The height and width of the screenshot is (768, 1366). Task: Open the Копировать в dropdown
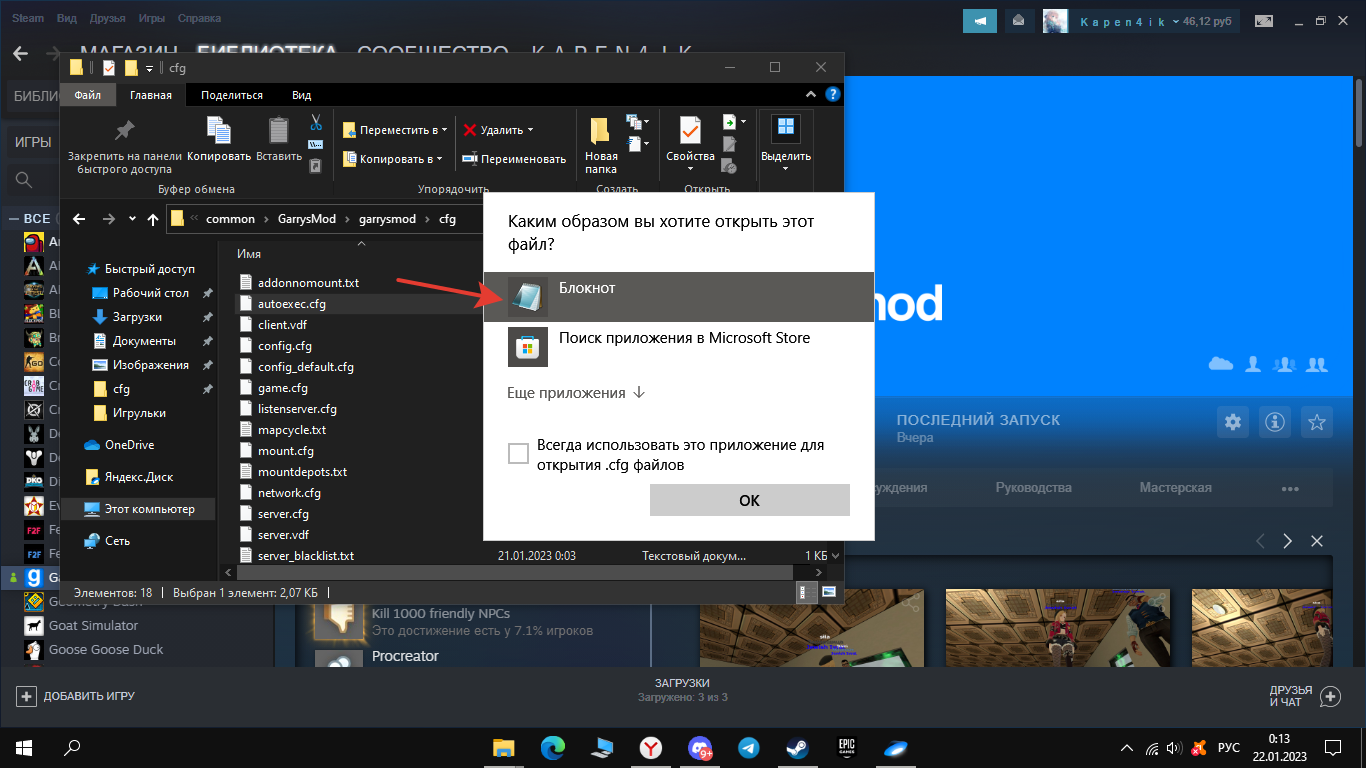(x=393, y=158)
